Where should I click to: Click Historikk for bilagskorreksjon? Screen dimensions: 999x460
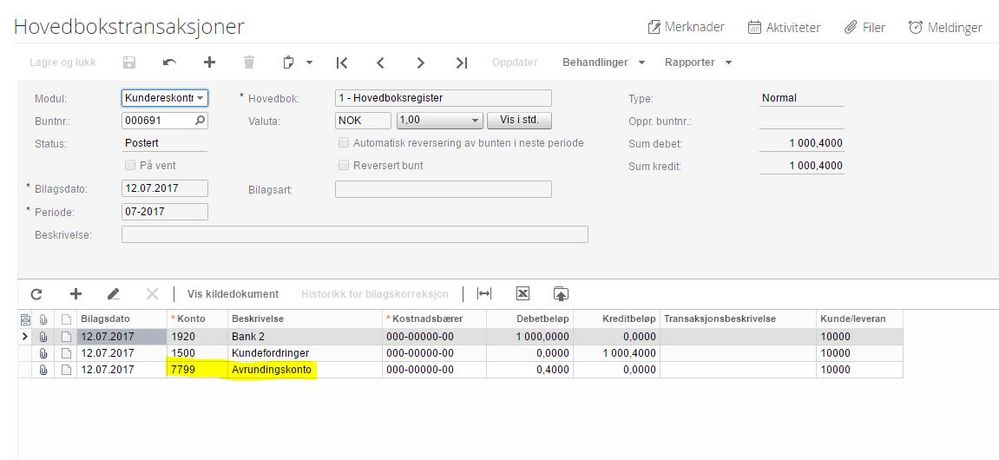(x=375, y=294)
